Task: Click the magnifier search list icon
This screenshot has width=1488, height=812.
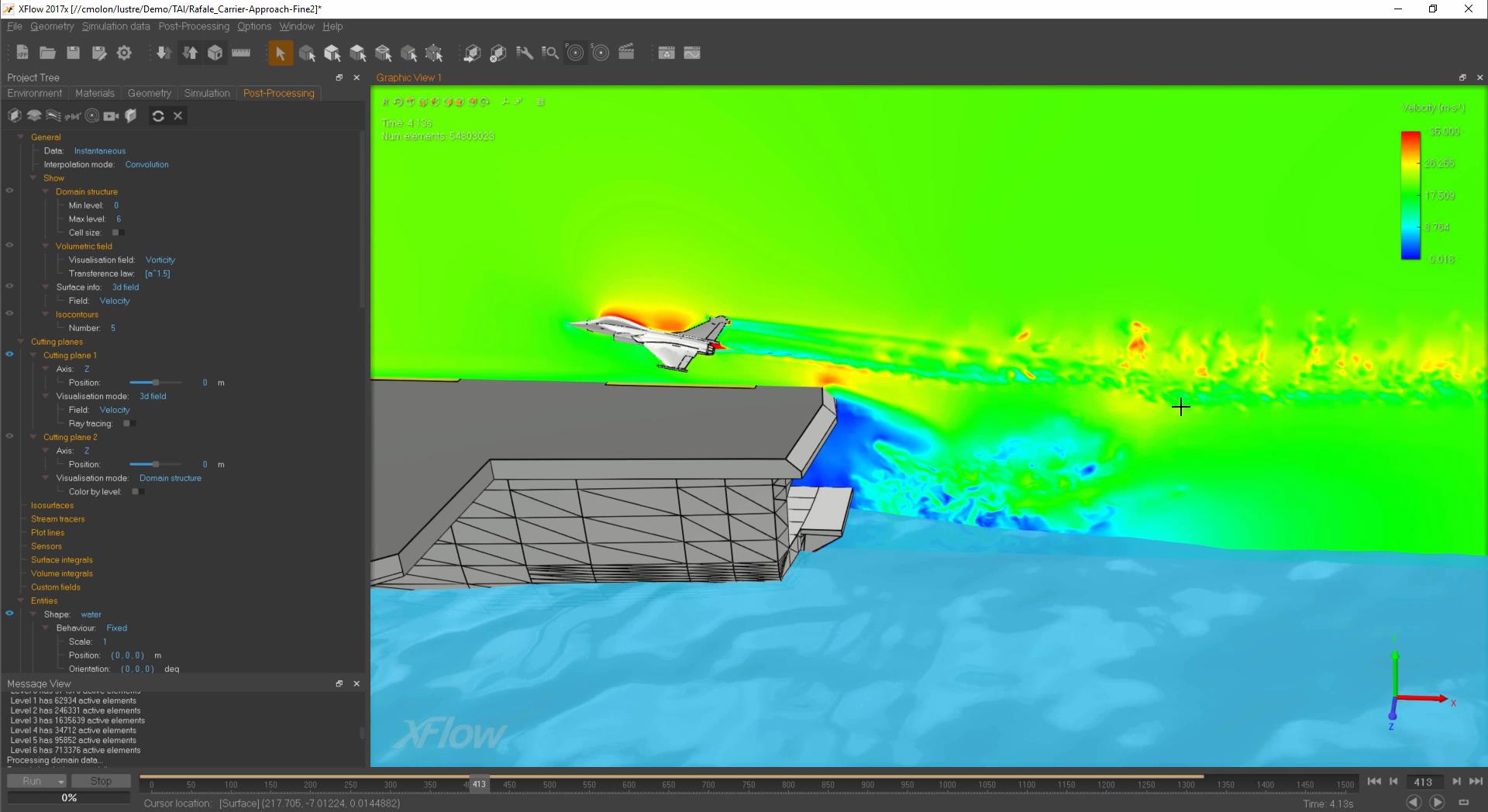Action: (x=549, y=53)
